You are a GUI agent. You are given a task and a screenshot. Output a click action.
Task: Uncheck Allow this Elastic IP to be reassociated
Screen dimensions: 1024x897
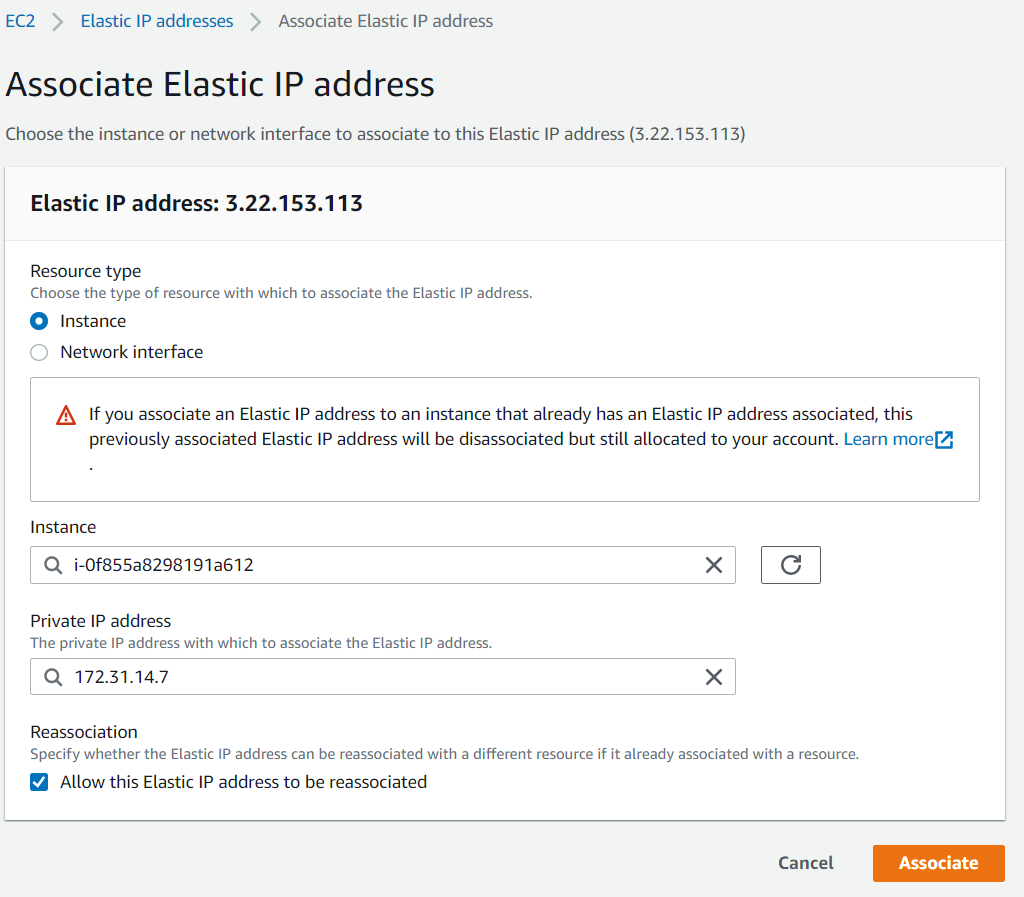[39, 782]
